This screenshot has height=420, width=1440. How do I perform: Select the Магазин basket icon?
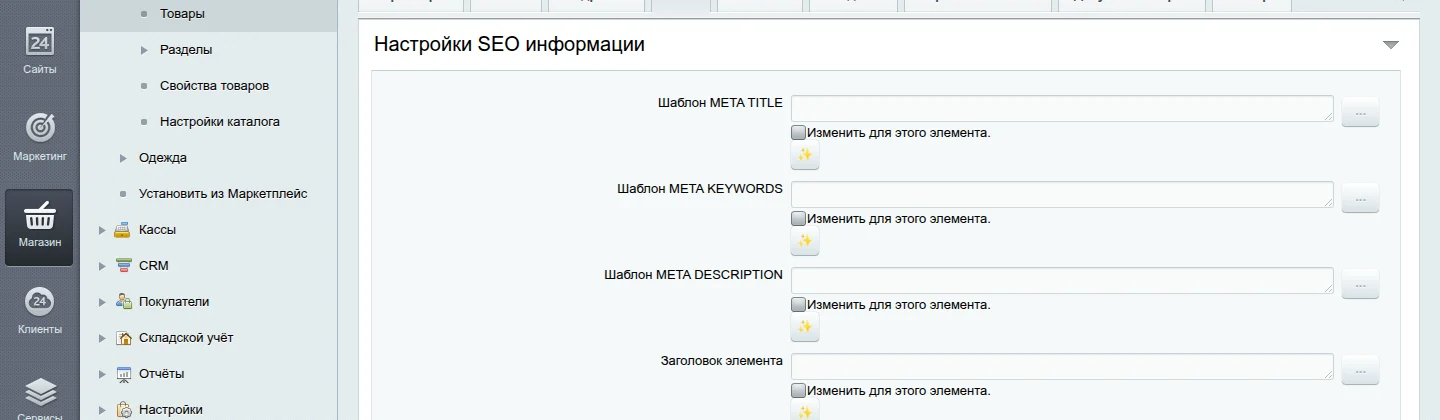click(39, 217)
